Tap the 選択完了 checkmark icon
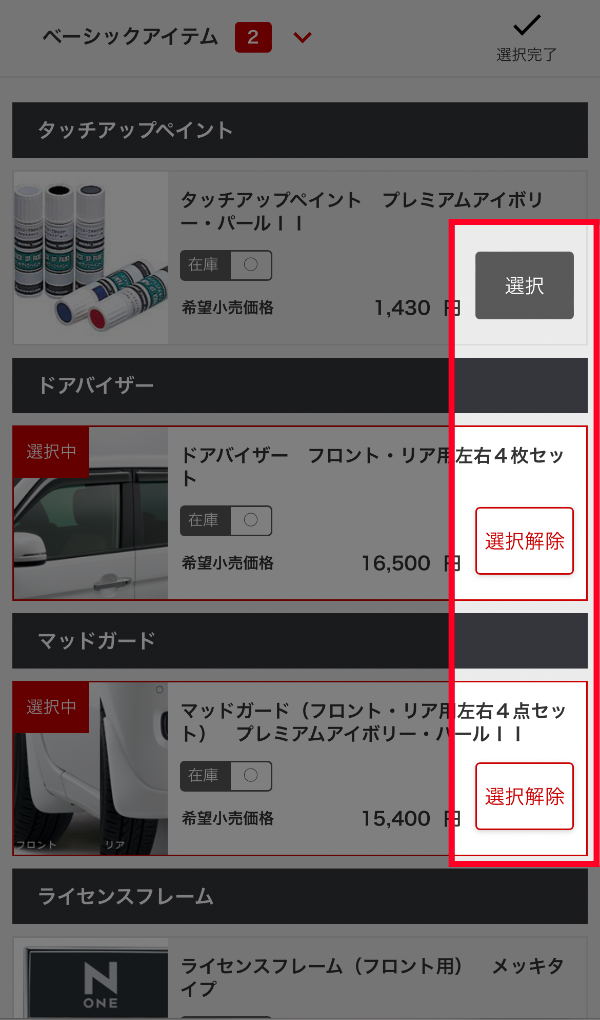The height and width of the screenshot is (1020, 600). coord(526,25)
